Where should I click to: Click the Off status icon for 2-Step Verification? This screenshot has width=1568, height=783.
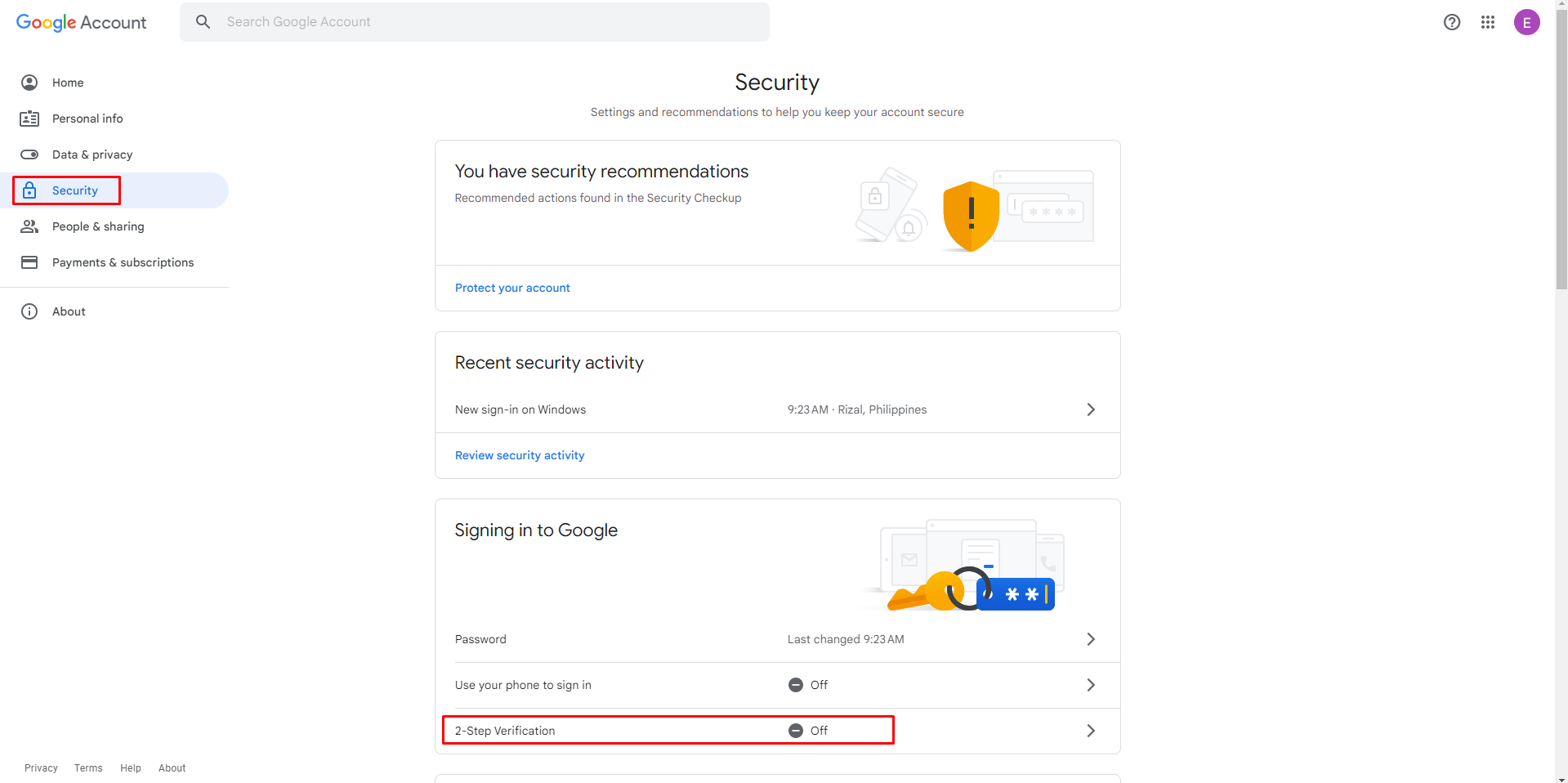(x=796, y=731)
